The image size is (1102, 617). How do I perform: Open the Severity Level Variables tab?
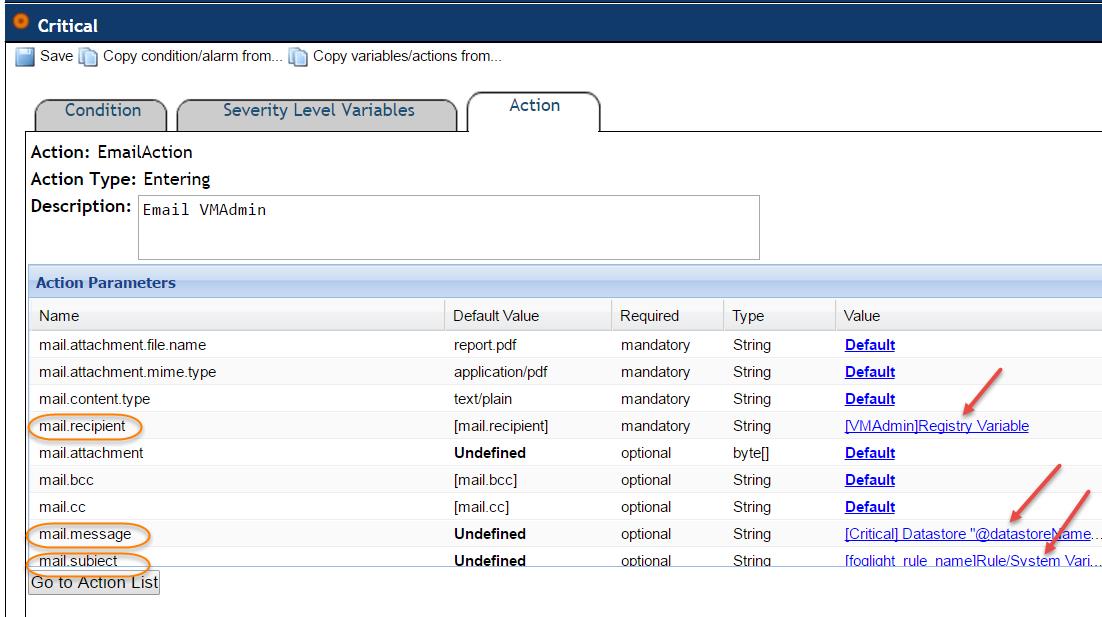(318, 111)
